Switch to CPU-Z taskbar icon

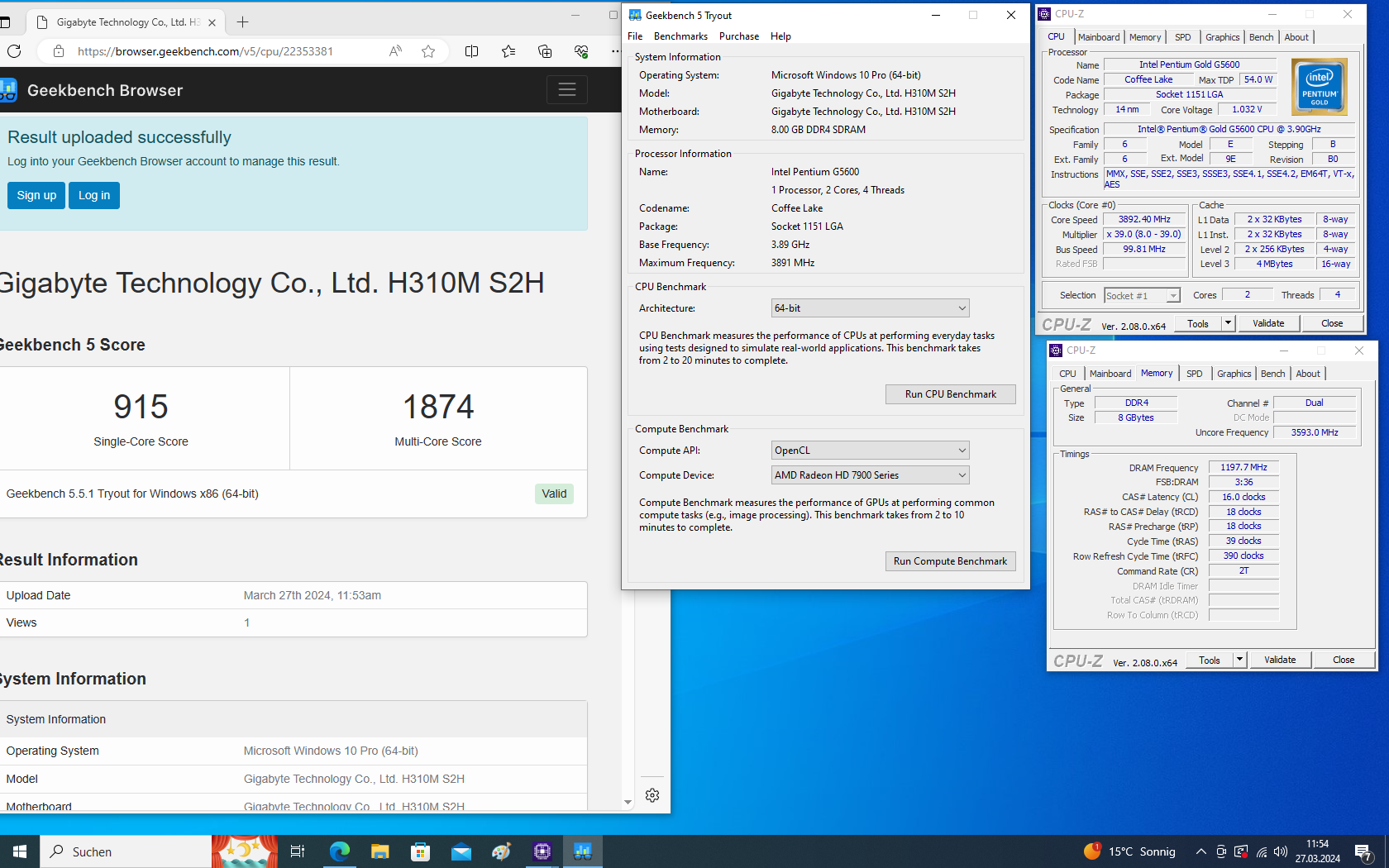[542, 851]
